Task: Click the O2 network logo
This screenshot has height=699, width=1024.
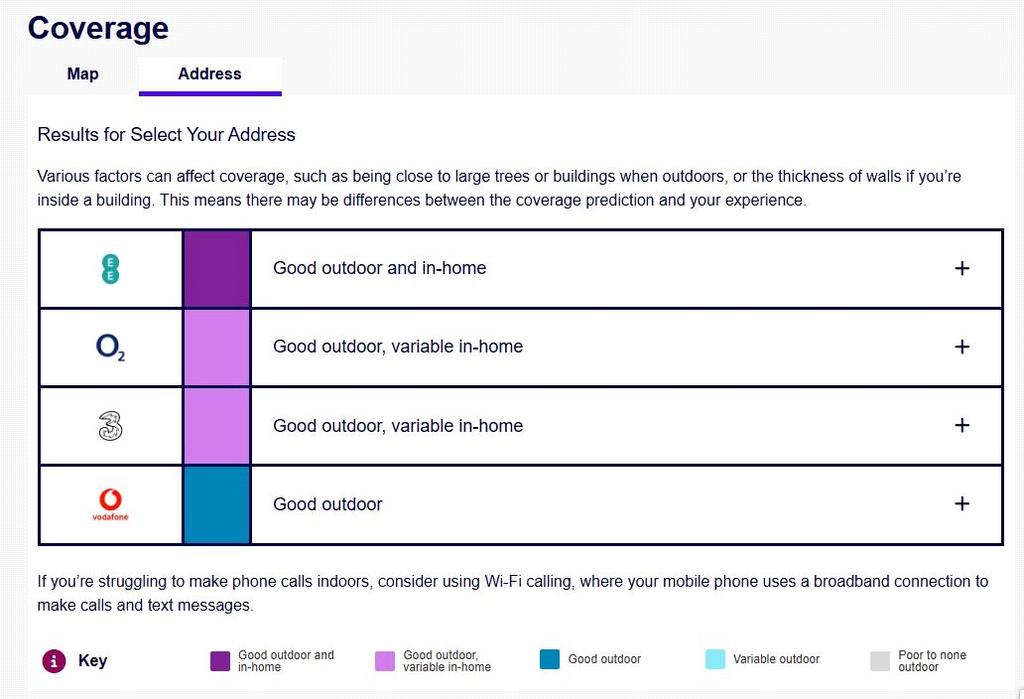Action: point(110,347)
